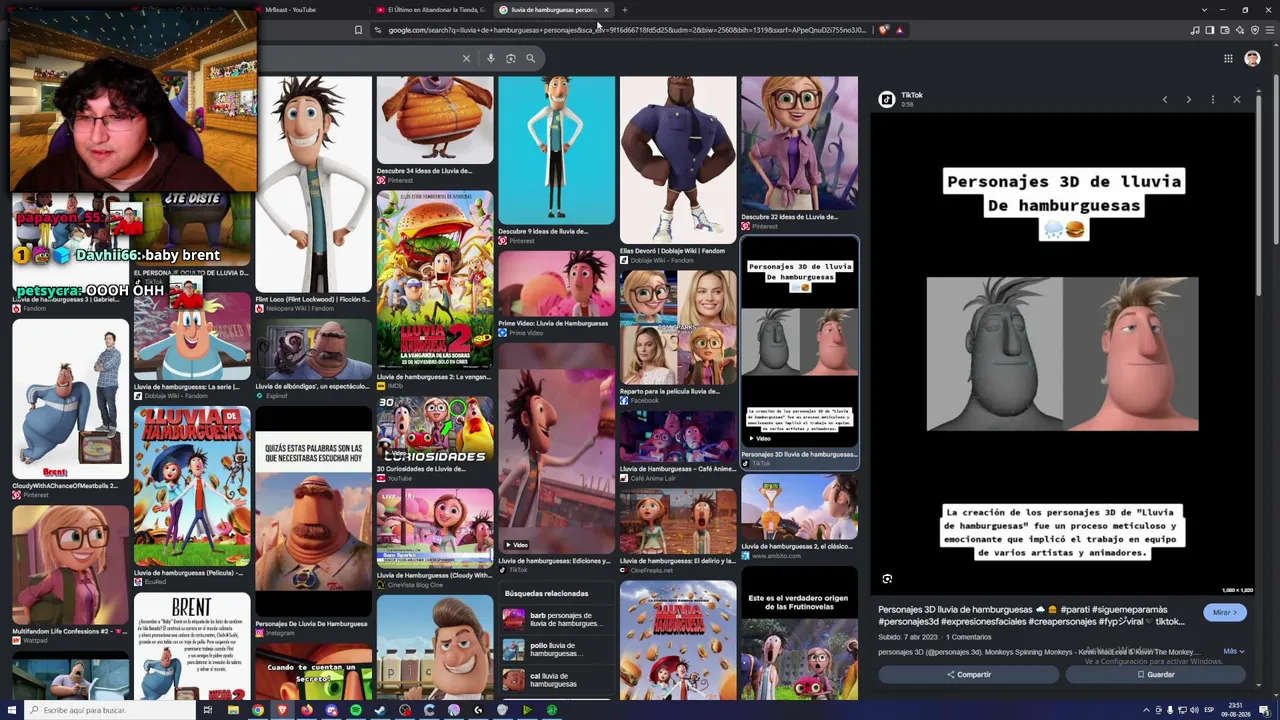Switch the ESP keyboard language indicator
The image size is (1280, 720).
(1209, 710)
